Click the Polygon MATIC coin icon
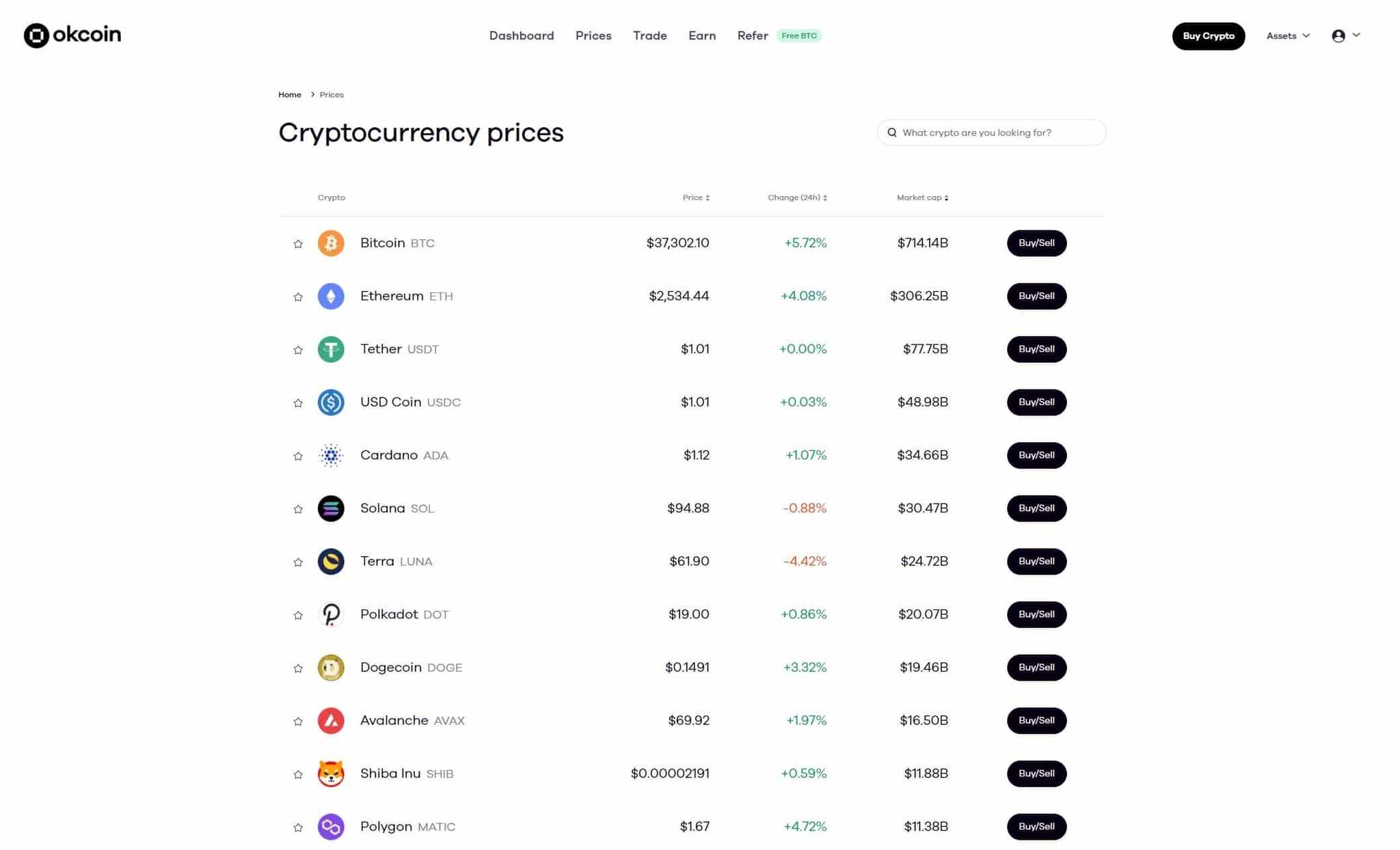 coord(331,826)
